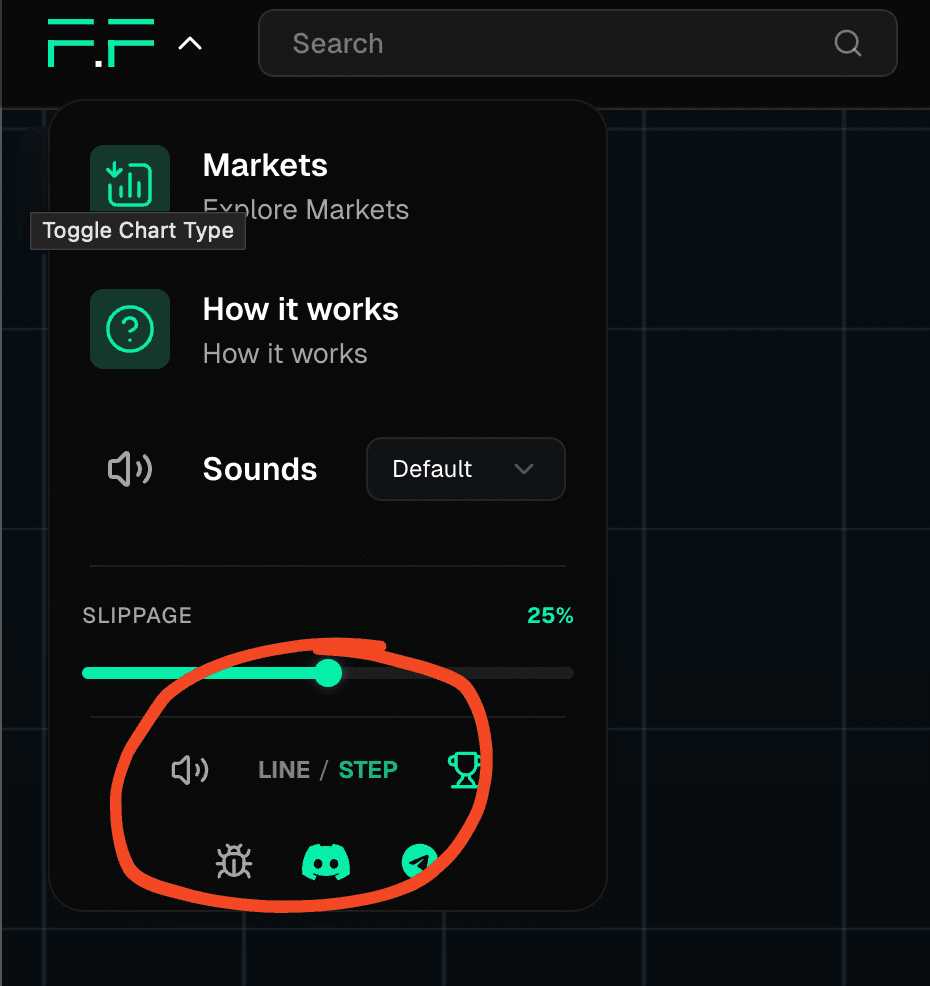Switch chart type to STEP
Viewport: 930px width, 986px height.
(x=368, y=770)
